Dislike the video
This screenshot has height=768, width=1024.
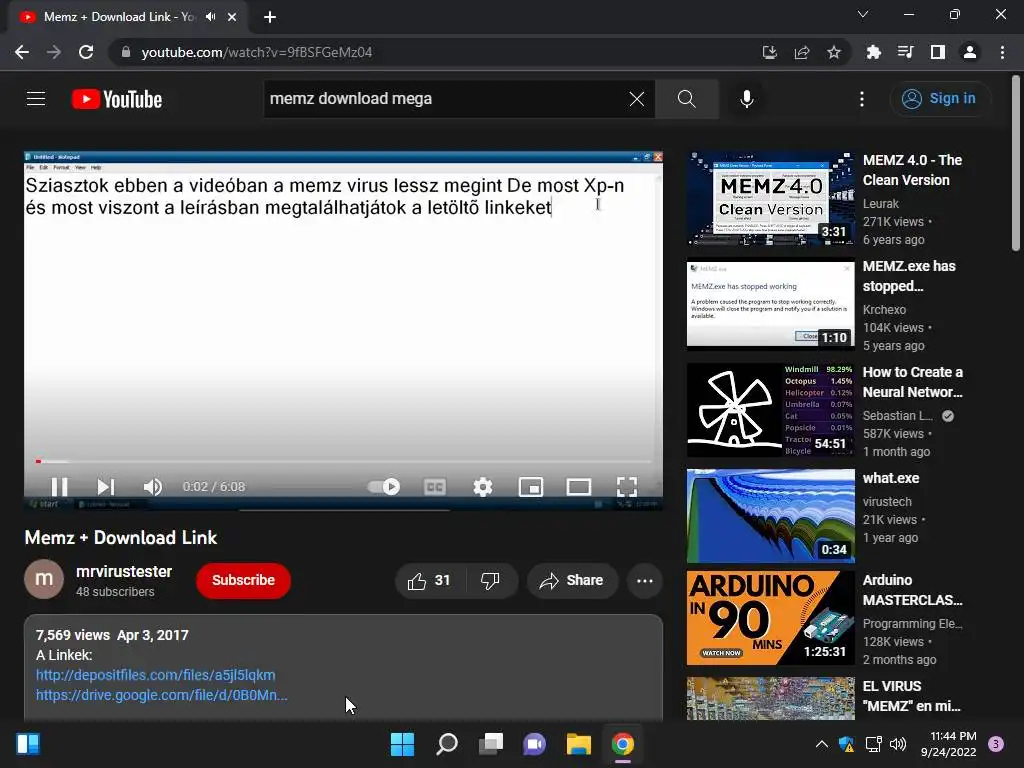[x=490, y=581]
